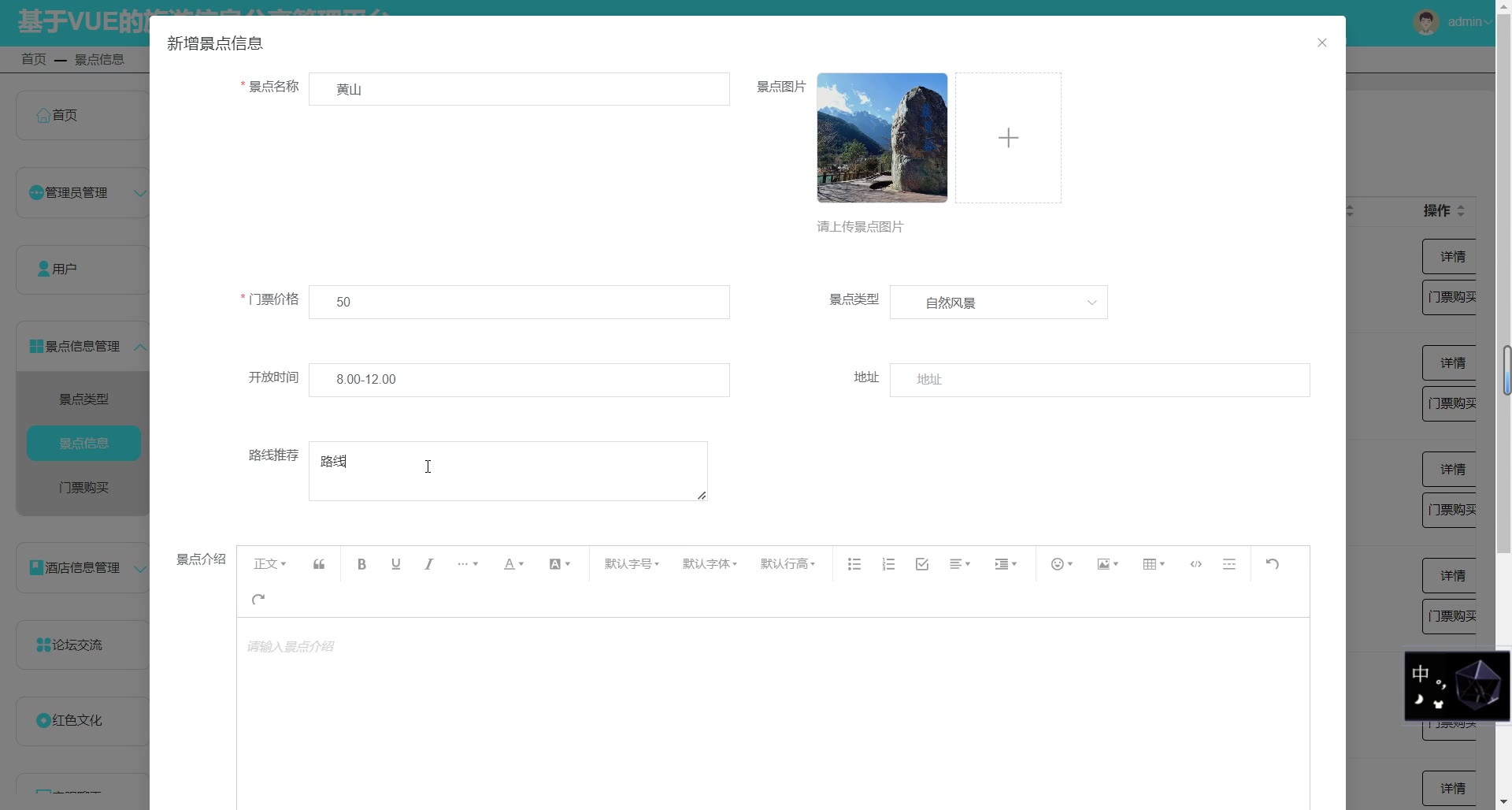Apply underline formatting in editor
Image resolution: width=1512 pixels, height=810 pixels.
click(x=395, y=564)
